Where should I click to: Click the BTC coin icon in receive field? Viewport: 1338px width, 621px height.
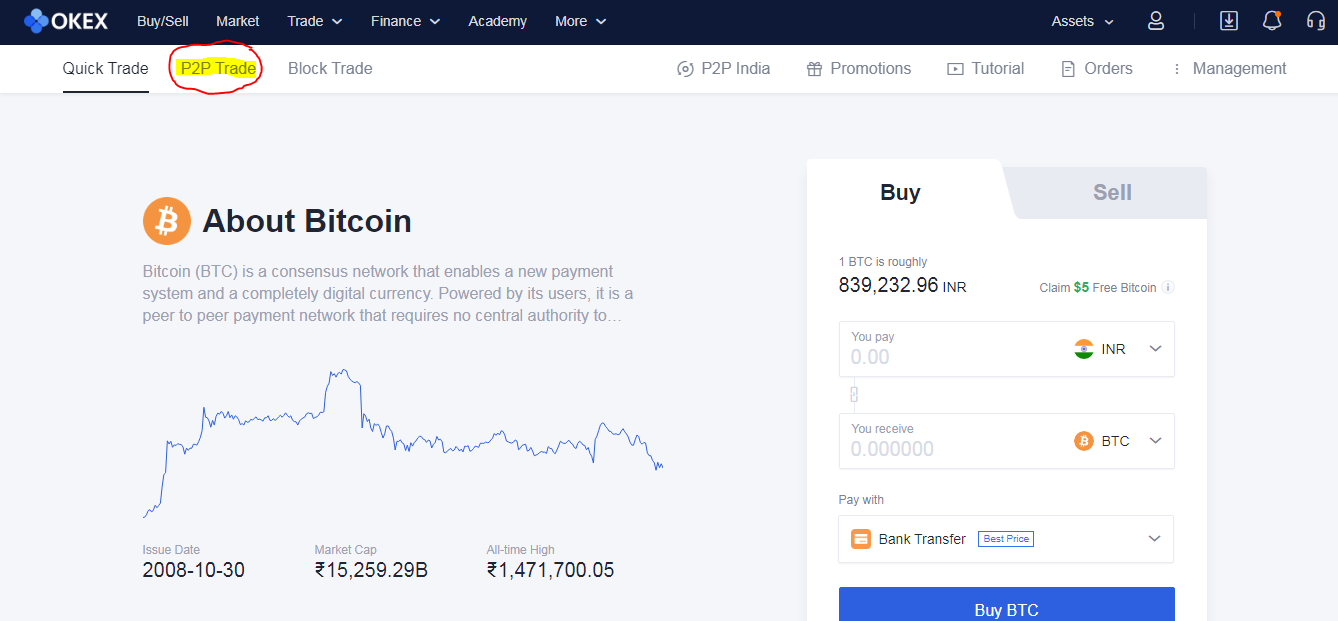tap(1084, 441)
